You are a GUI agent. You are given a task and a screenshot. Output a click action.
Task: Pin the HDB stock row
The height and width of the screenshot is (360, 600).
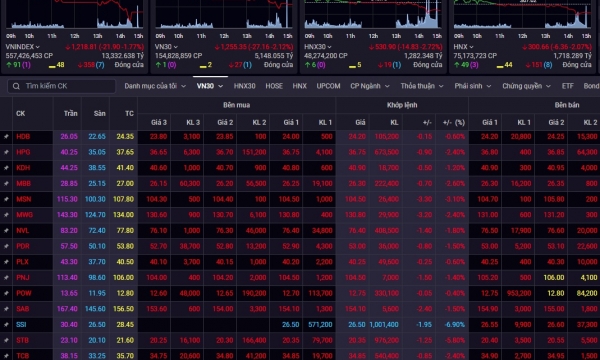point(6,137)
